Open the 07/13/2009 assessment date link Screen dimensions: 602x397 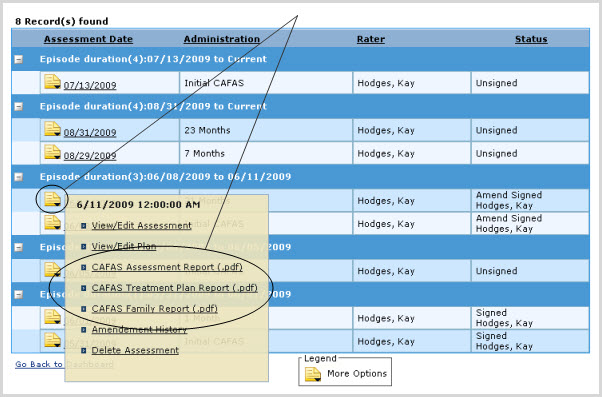90,85
